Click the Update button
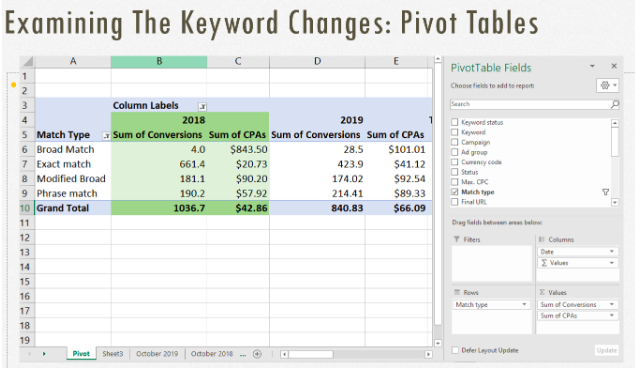This screenshot has height=368, width=635. tap(606, 350)
